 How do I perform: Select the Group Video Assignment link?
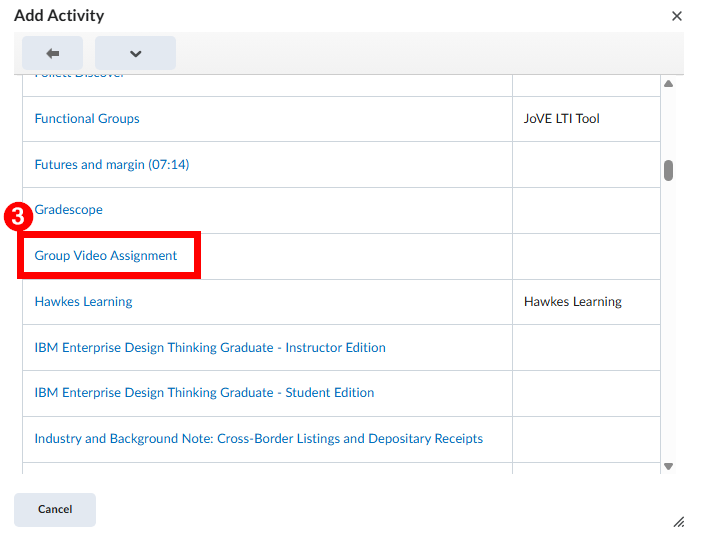106,256
